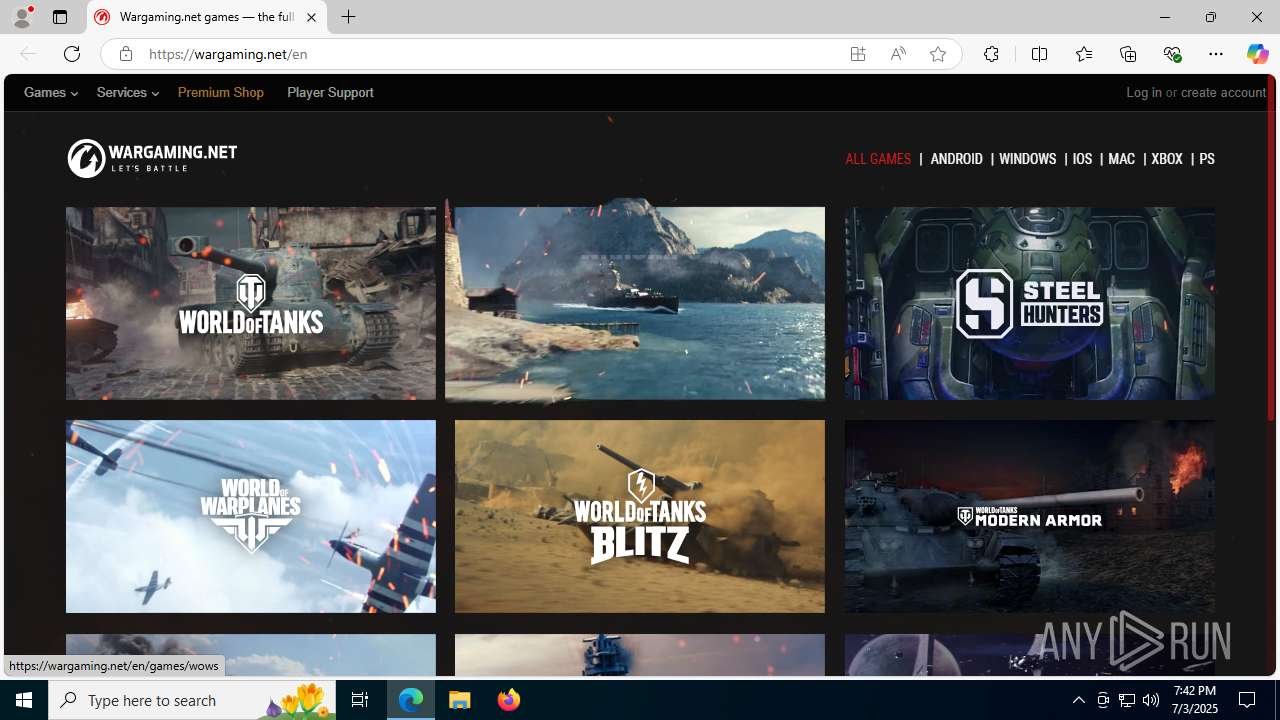Open the network tray icon
The image size is (1280, 720).
tap(1127, 700)
